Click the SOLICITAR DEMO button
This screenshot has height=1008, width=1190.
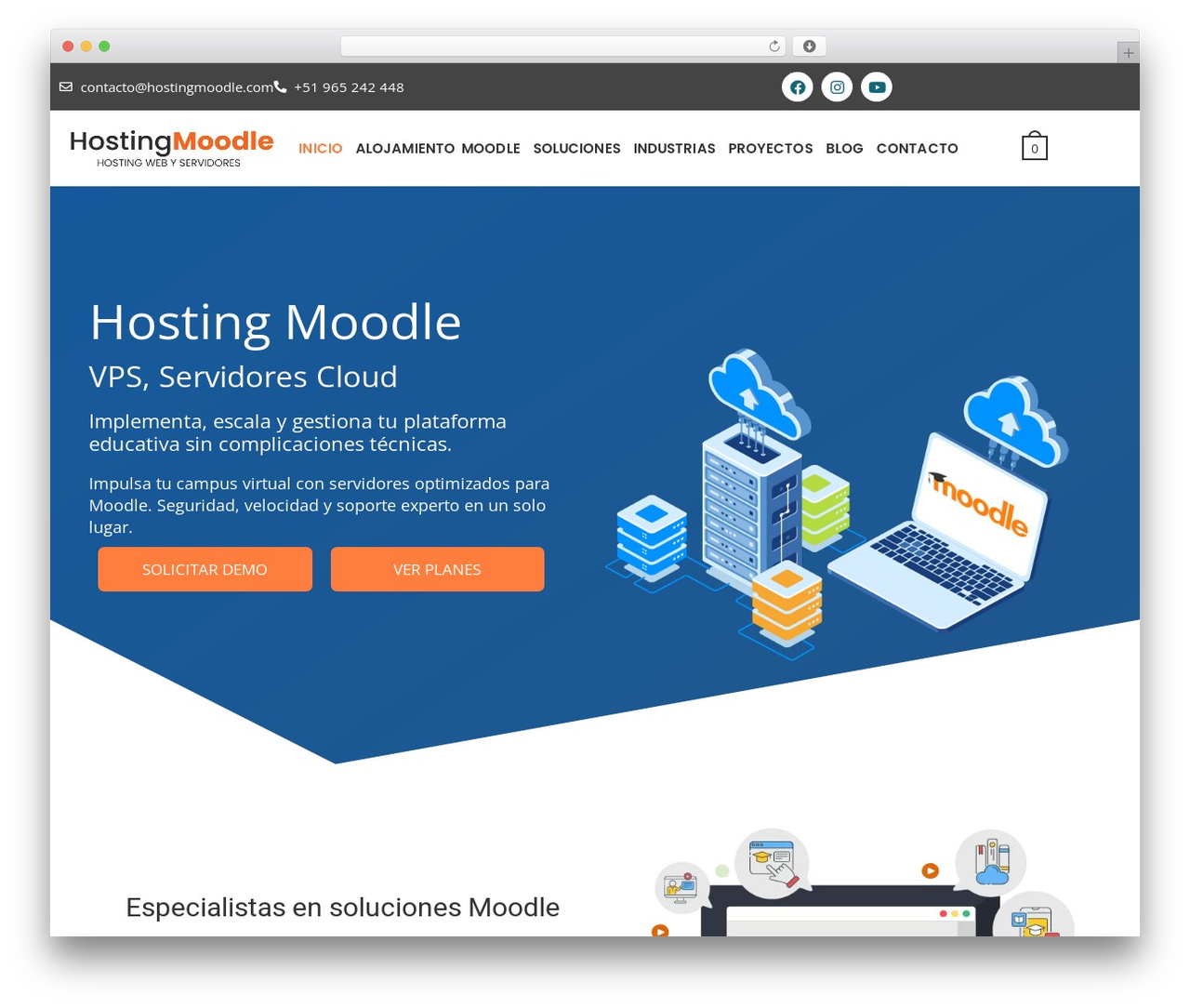pyautogui.click(x=205, y=569)
